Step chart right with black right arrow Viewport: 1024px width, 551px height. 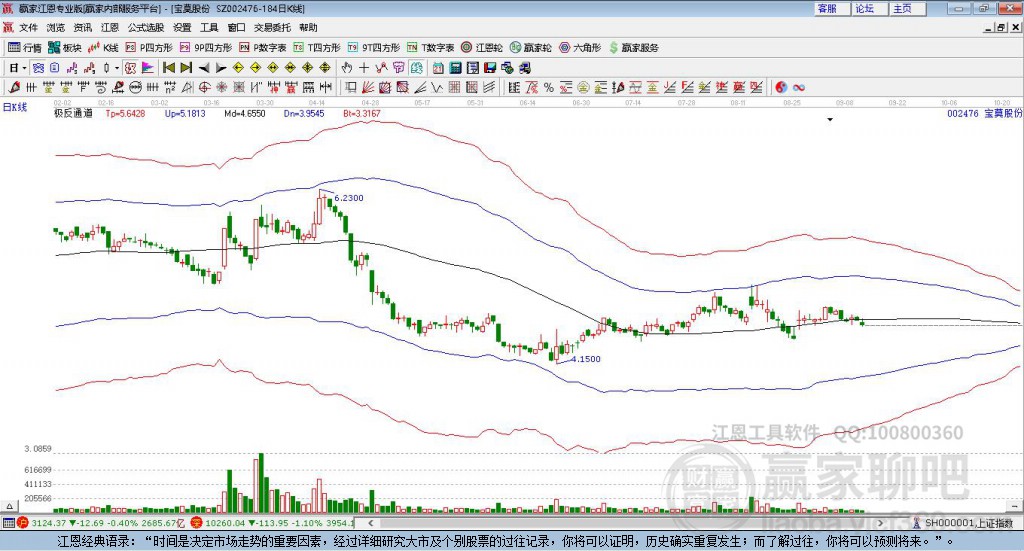click(221, 68)
